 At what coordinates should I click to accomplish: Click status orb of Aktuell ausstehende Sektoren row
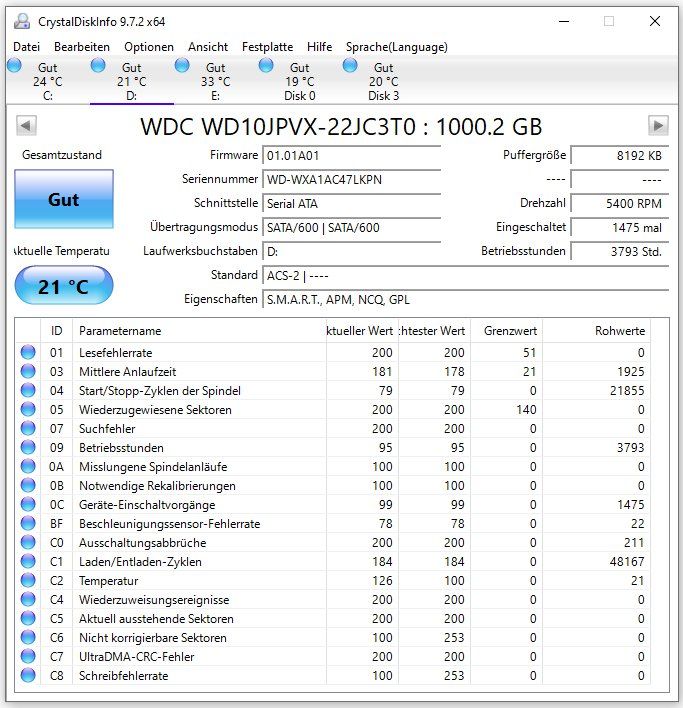point(28,618)
